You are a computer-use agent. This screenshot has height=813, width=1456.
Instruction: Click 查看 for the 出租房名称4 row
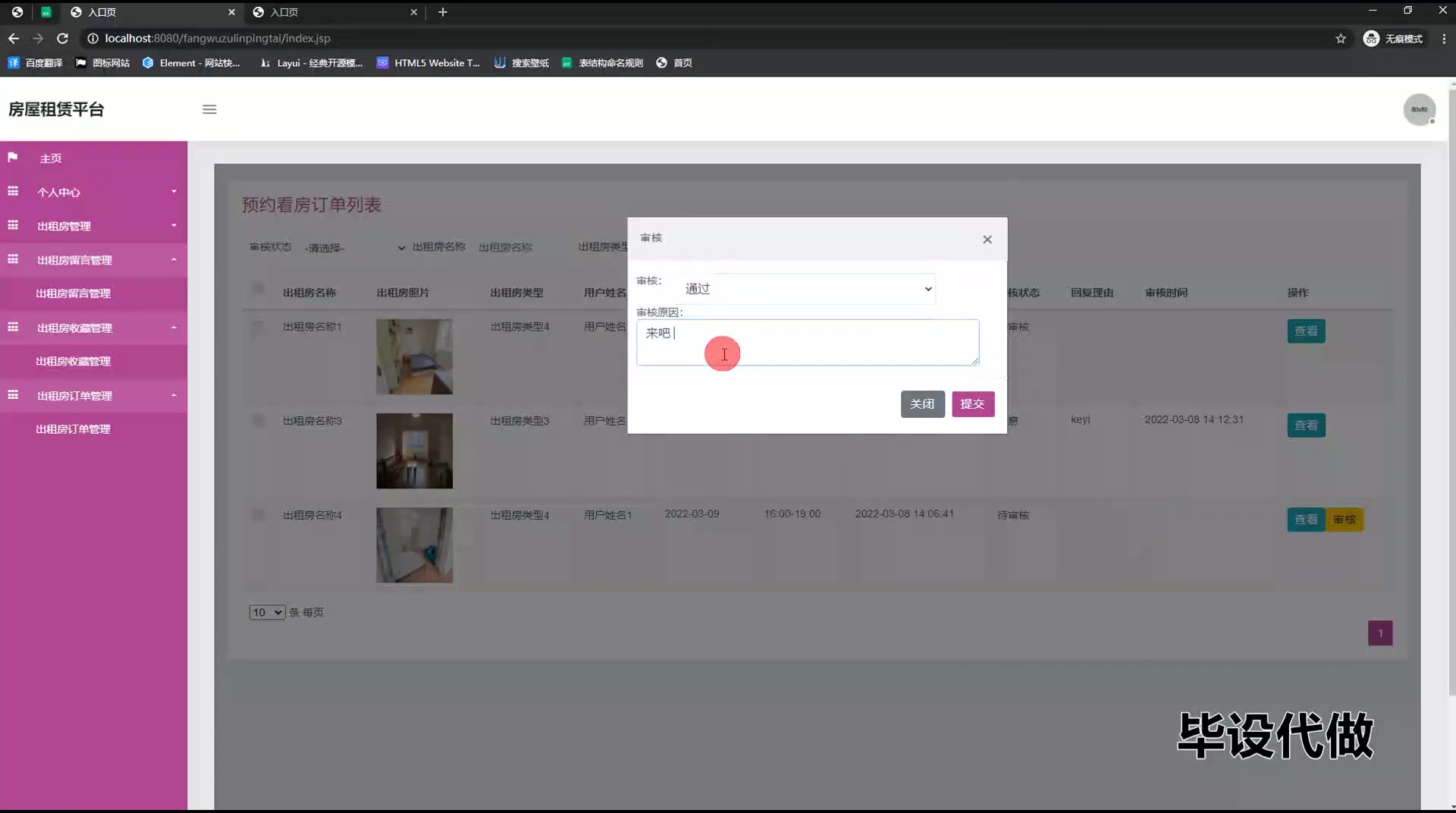1306,520
